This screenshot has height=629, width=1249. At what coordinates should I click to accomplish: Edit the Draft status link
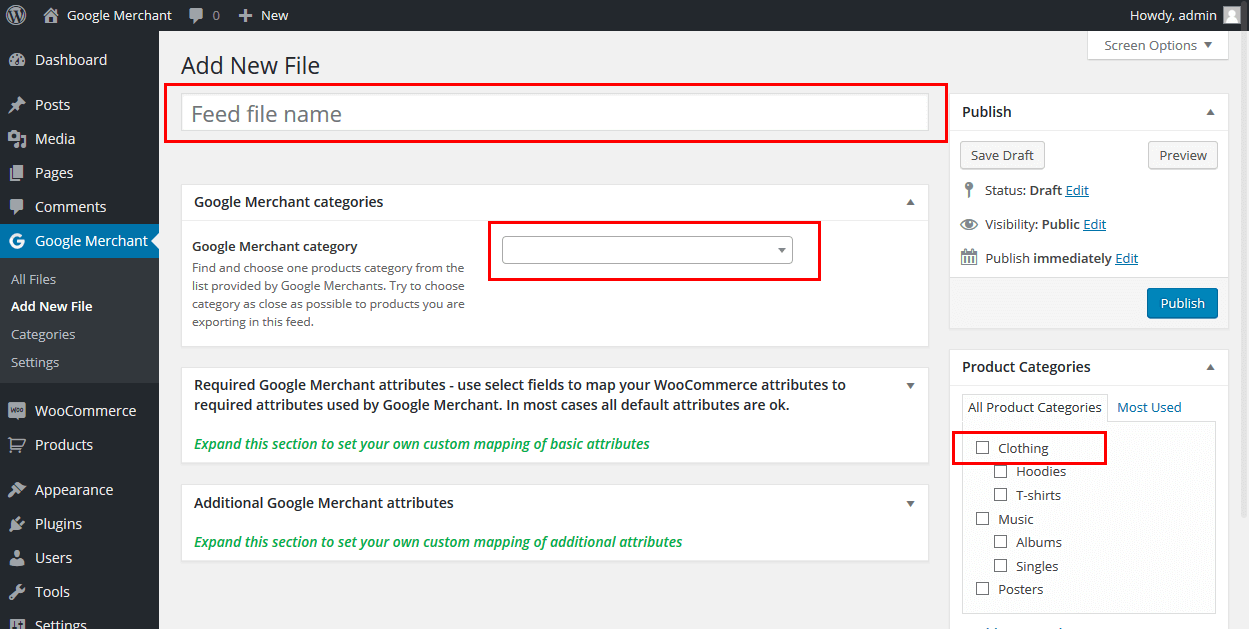(x=1077, y=190)
